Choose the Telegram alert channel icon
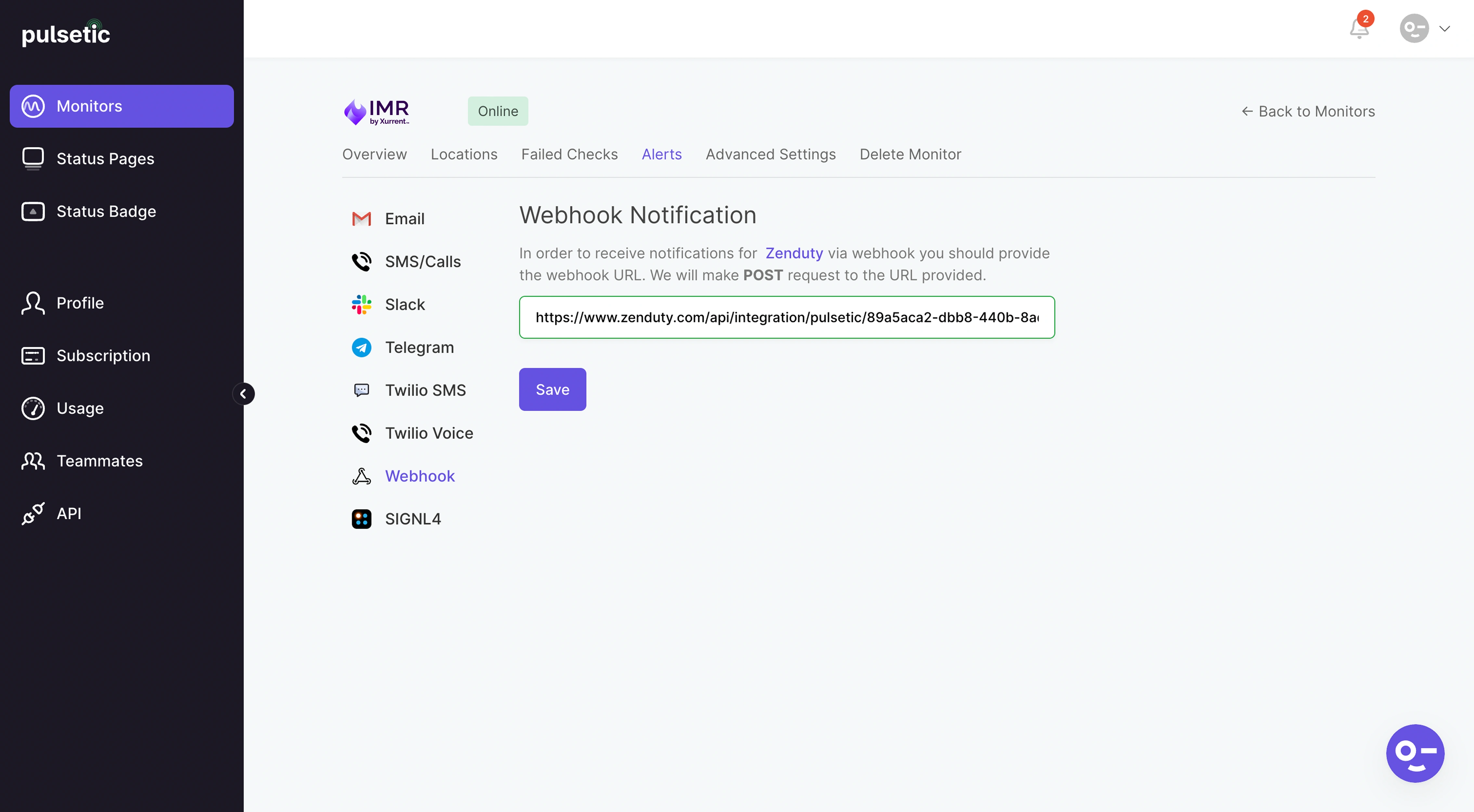The width and height of the screenshot is (1474, 812). click(361, 347)
